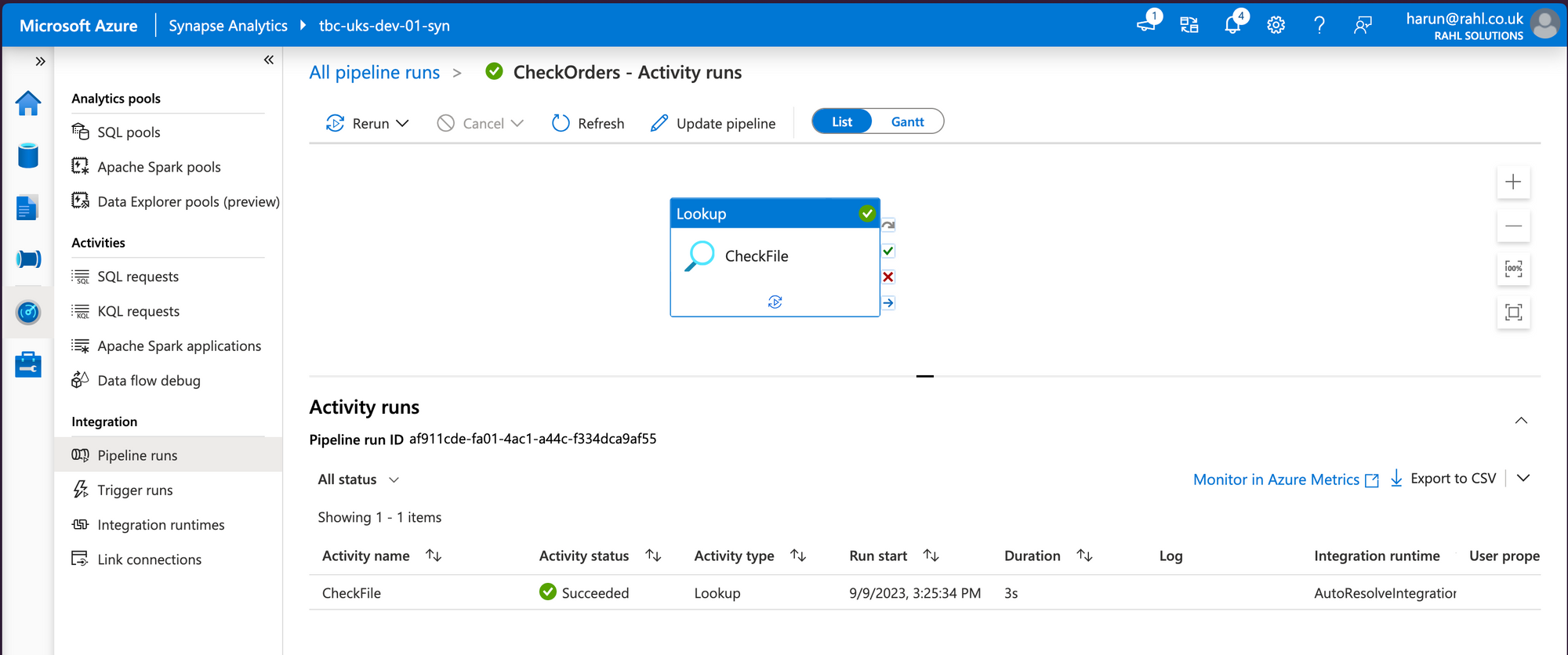Click Update pipeline
This screenshot has width=1568, height=655.
(713, 123)
